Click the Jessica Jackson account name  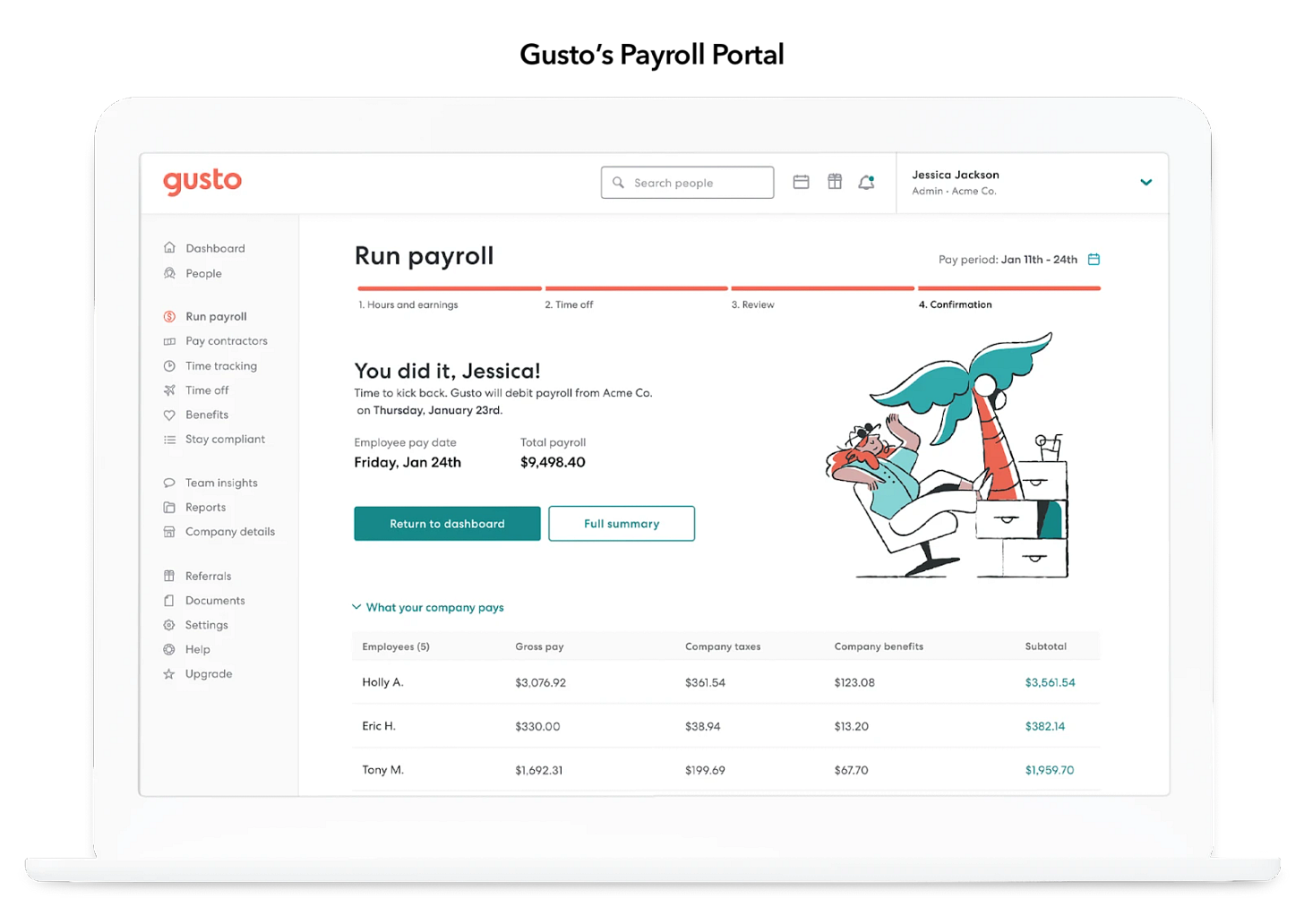tap(956, 175)
